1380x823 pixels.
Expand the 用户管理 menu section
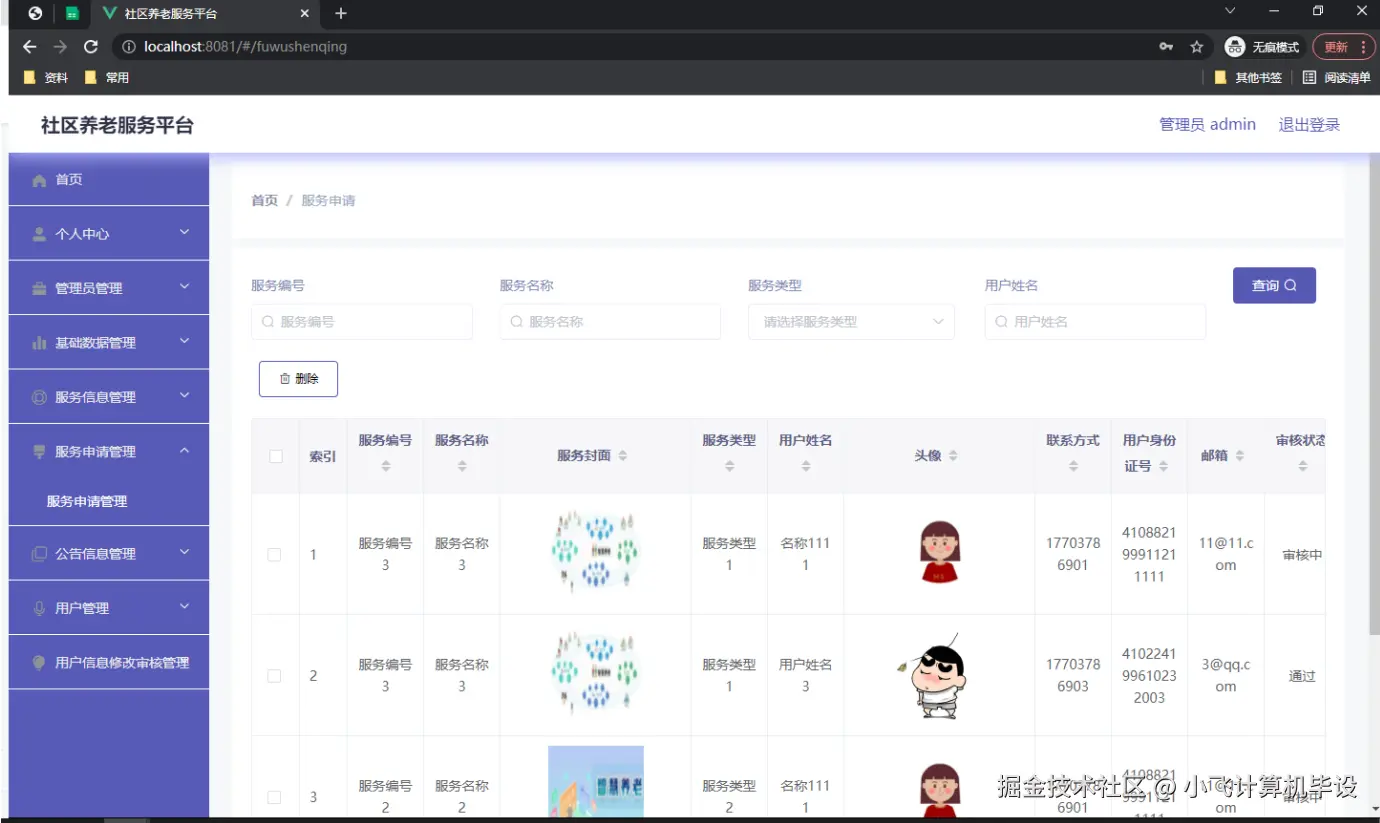tap(108, 607)
